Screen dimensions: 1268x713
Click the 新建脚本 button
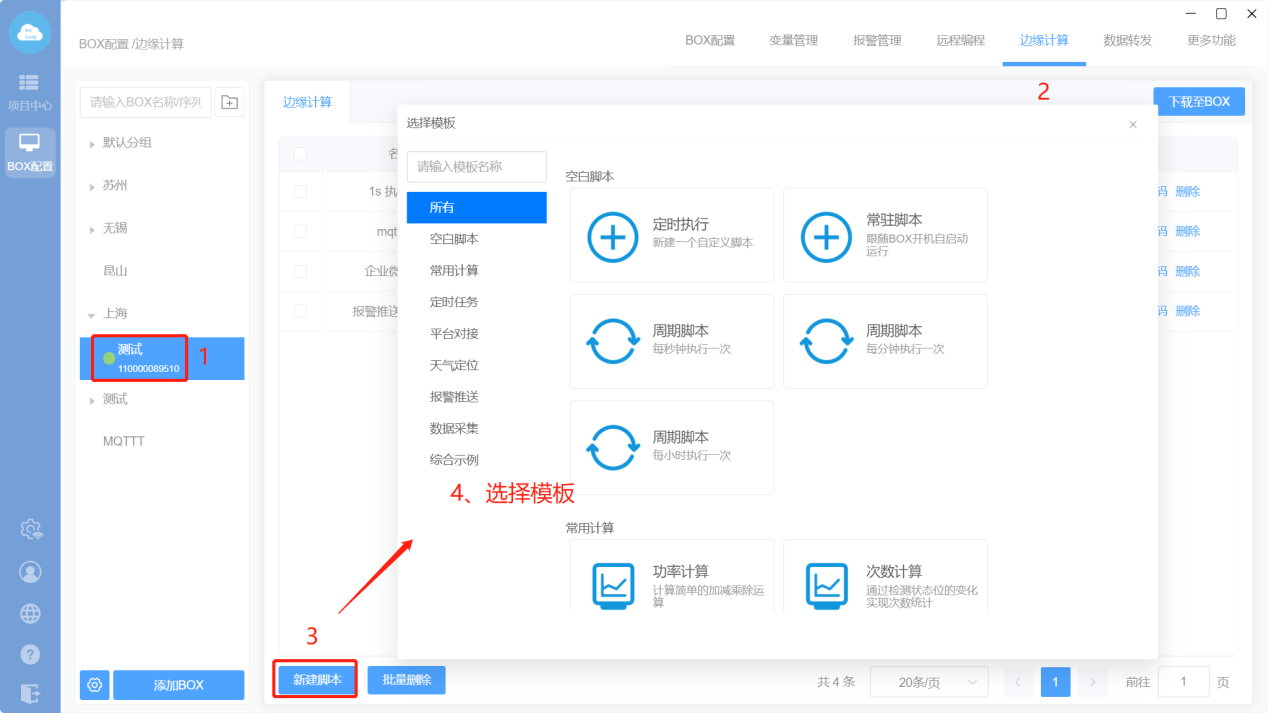point(317,680)
